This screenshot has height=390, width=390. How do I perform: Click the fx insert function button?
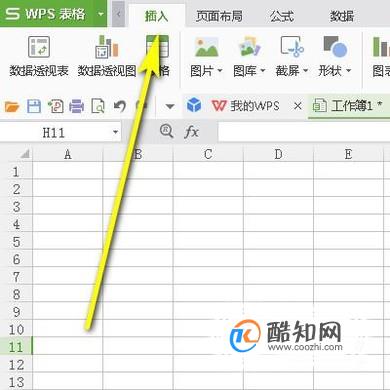(192, 132)
